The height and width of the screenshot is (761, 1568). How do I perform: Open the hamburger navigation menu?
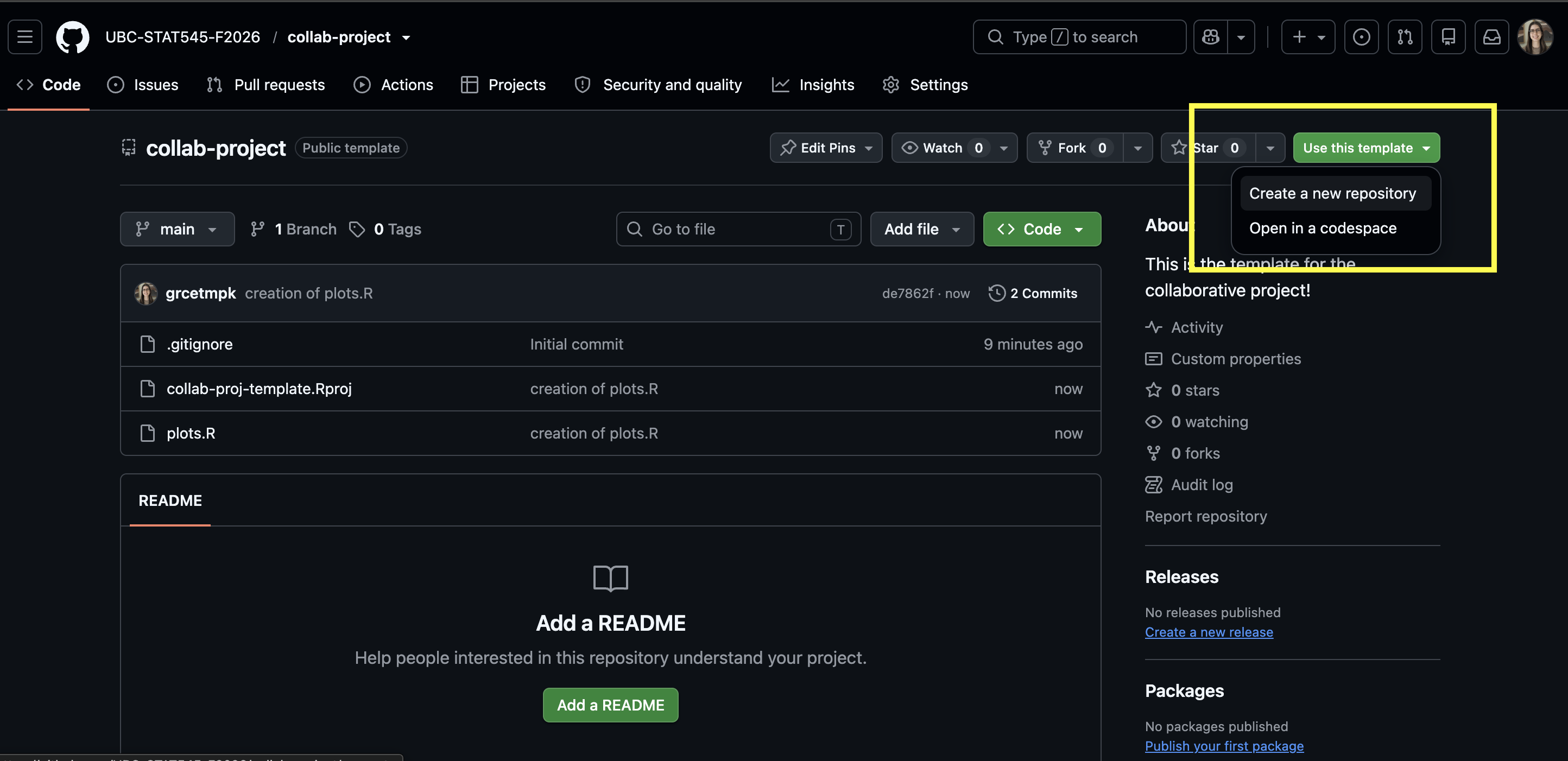pyautogui.click(x=25, y=36)
